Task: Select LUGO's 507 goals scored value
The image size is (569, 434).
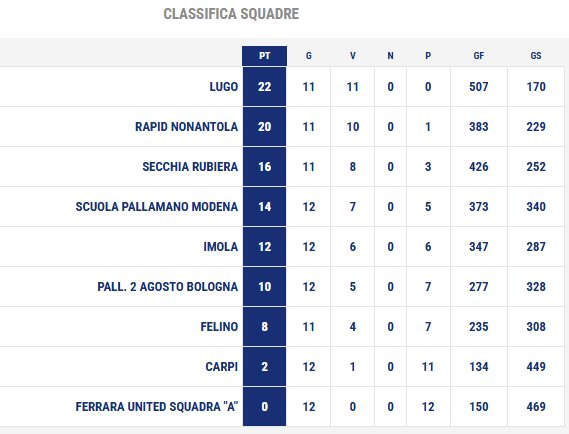Action: tap(479, 87)
